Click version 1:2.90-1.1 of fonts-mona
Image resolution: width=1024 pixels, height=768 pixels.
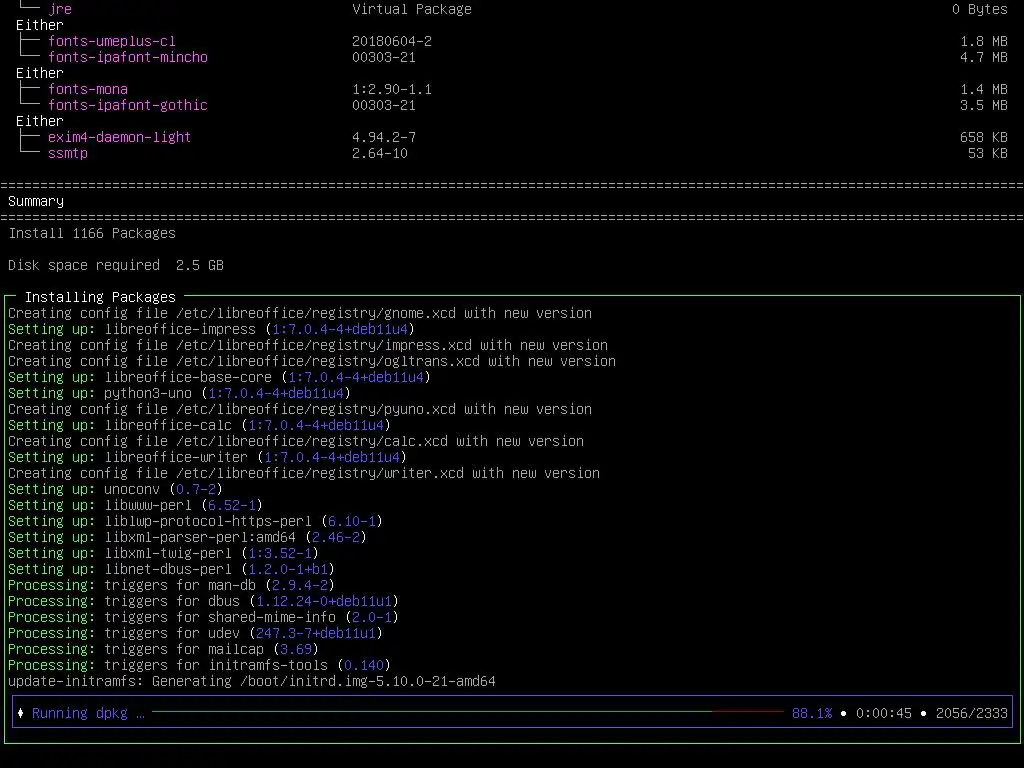392,89
